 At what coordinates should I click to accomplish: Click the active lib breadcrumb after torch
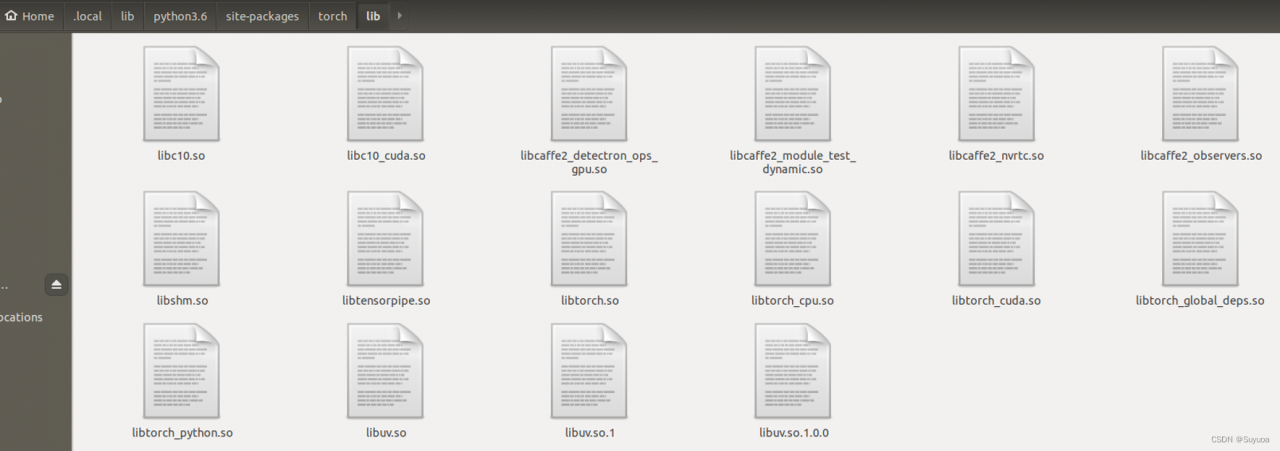pos(373,16)
